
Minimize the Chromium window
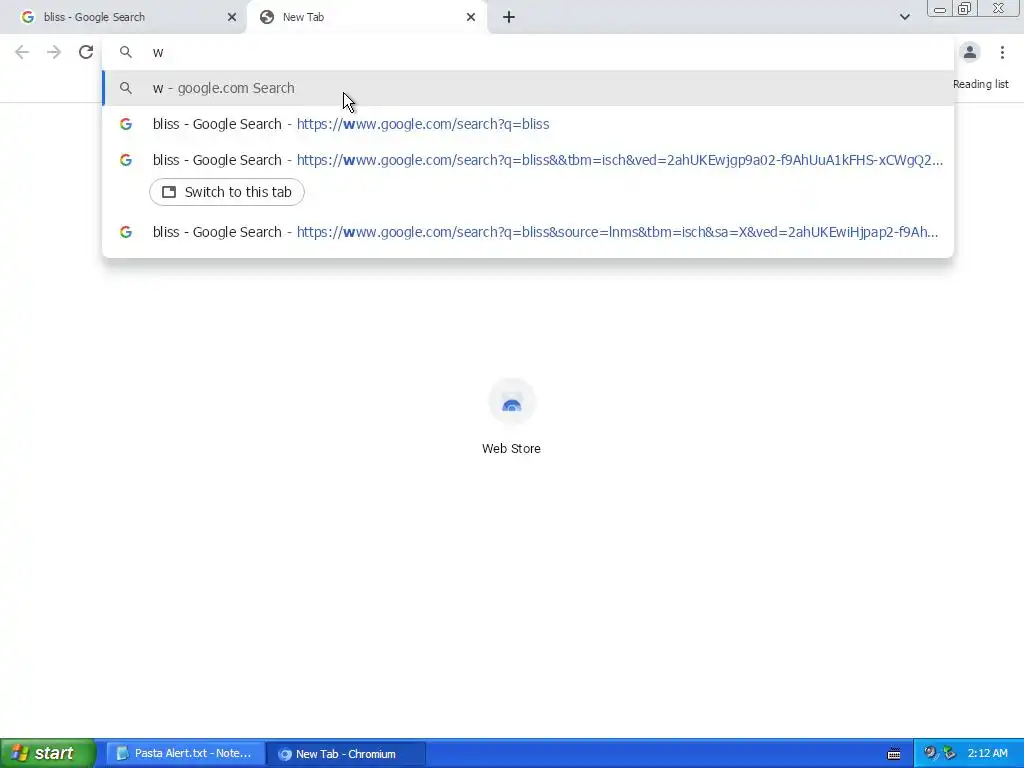click(940, 8)
